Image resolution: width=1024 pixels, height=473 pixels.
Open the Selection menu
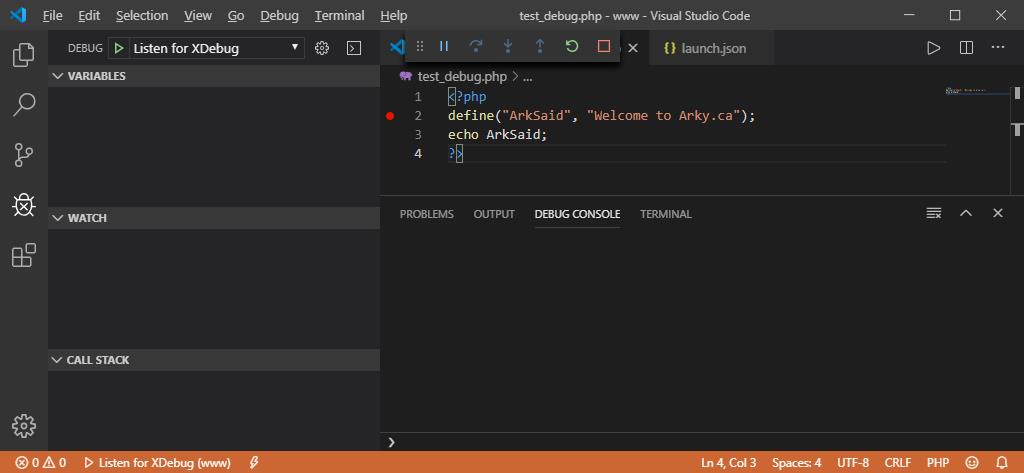(x=142, y=15)
